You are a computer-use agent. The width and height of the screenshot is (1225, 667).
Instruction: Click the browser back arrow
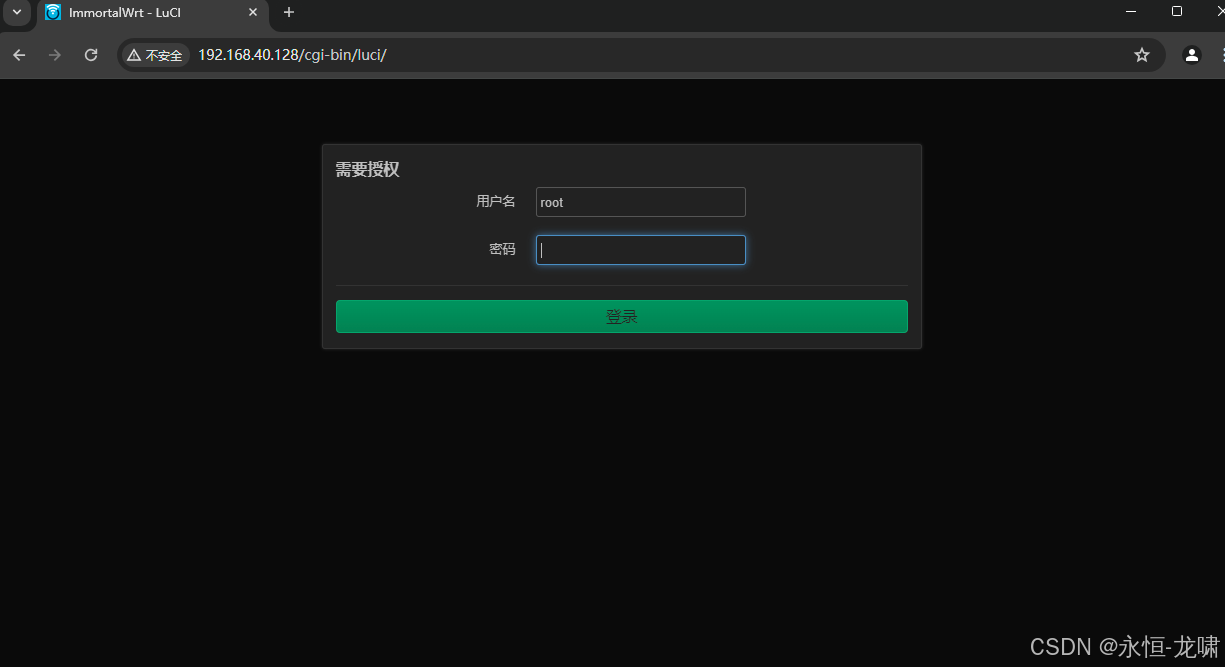click(x=19, y=55)
